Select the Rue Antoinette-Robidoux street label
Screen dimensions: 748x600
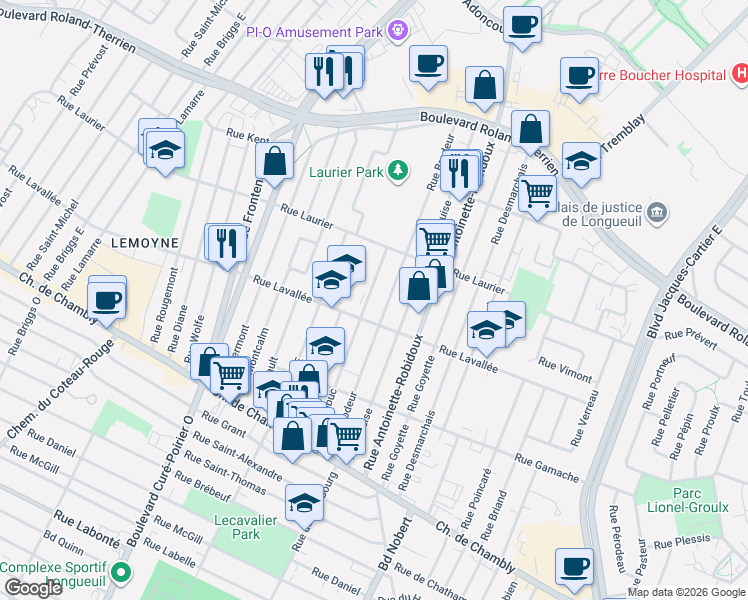point(393,402)
